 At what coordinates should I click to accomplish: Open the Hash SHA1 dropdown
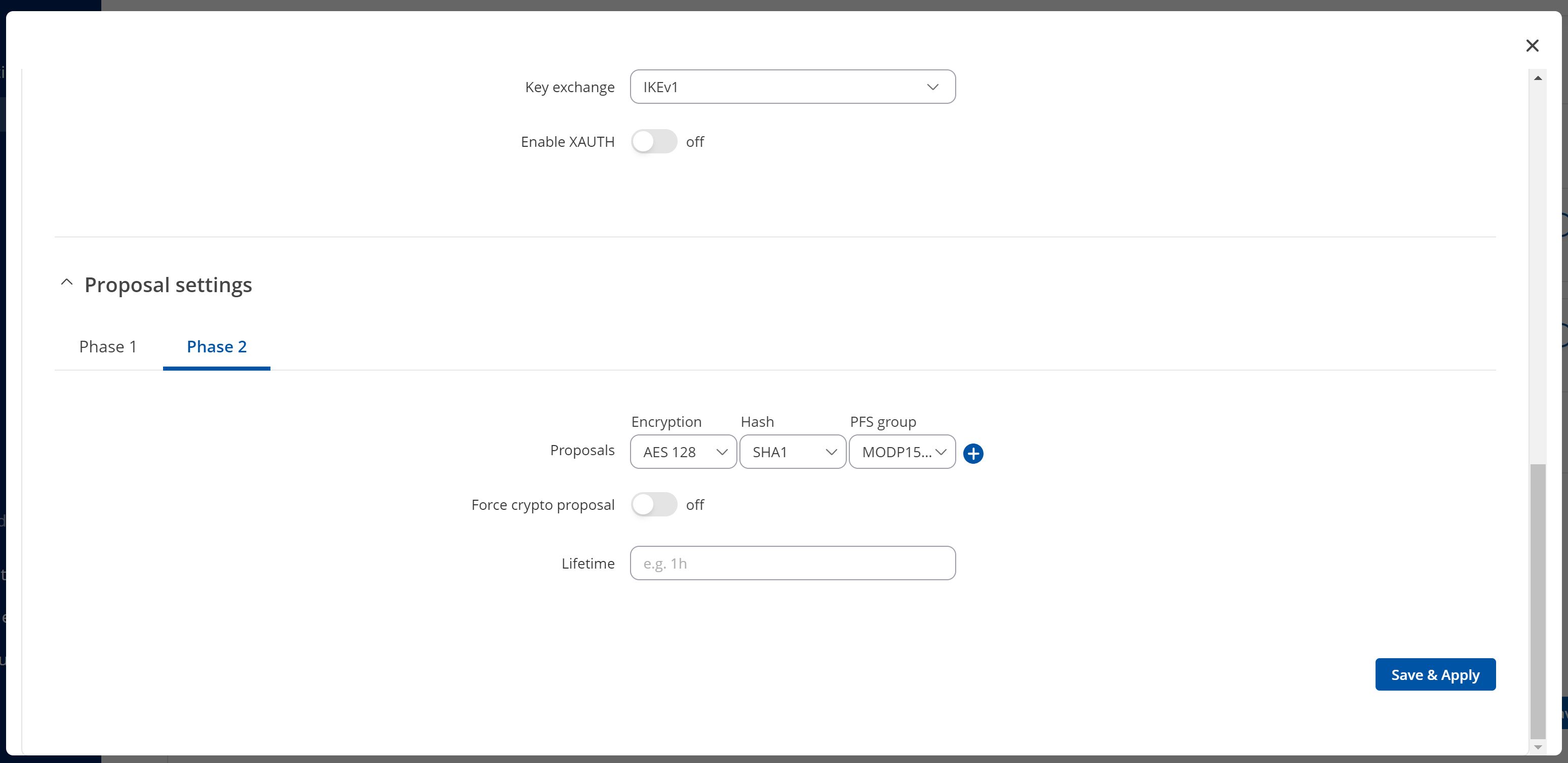pos(793,452)
